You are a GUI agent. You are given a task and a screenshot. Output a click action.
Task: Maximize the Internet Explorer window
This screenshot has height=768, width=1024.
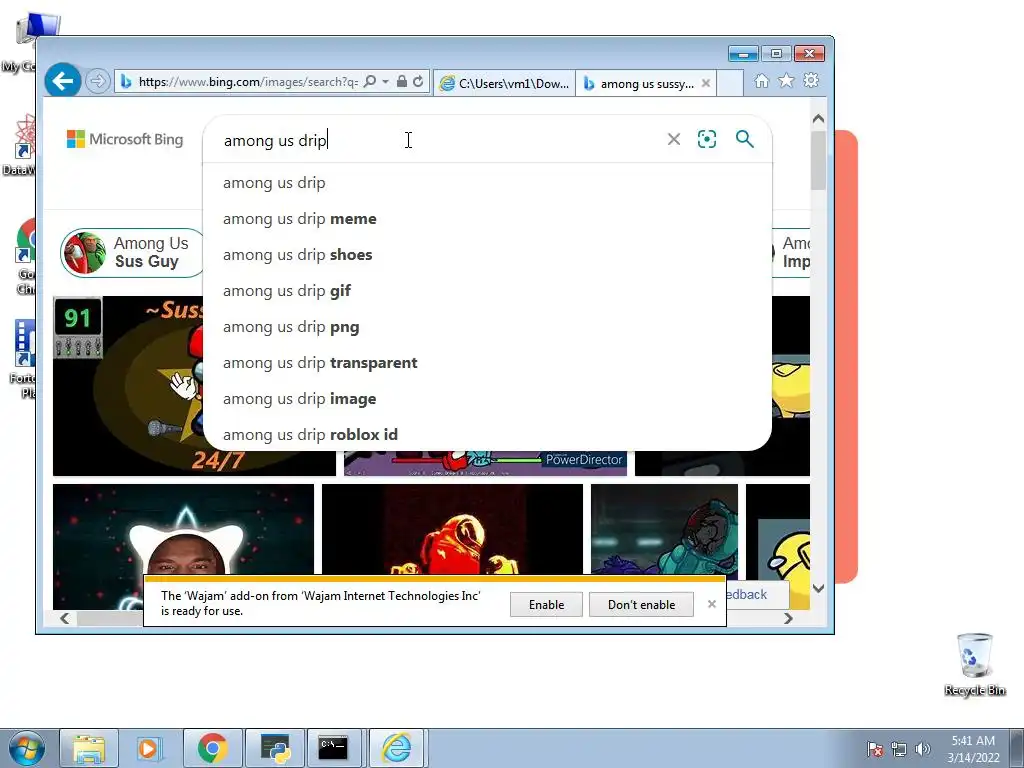pyautogui.click(x=776, y=54)
